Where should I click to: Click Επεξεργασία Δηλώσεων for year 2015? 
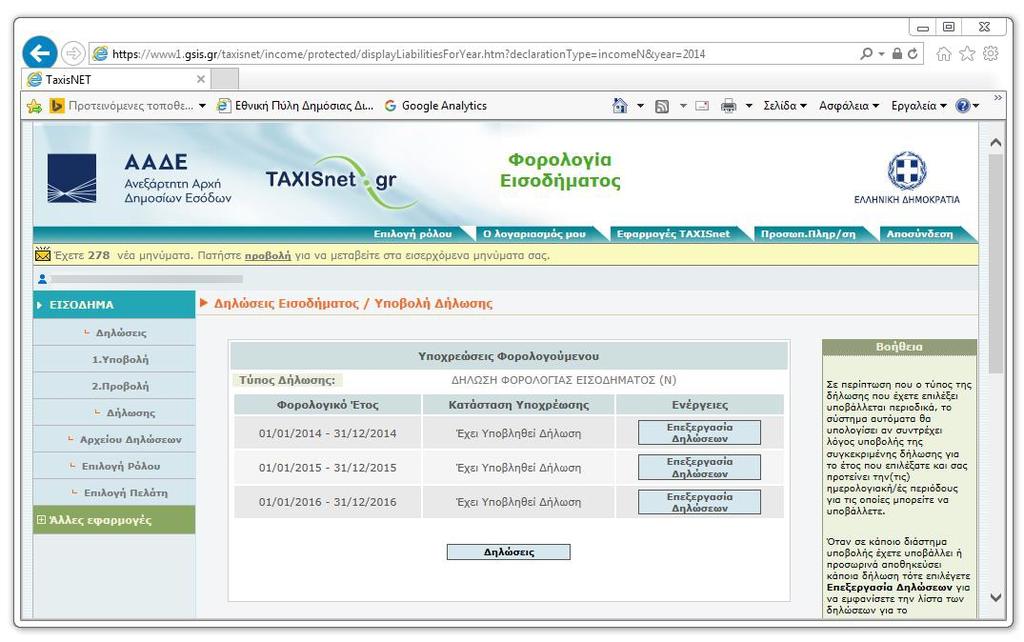tap(699, 467)
